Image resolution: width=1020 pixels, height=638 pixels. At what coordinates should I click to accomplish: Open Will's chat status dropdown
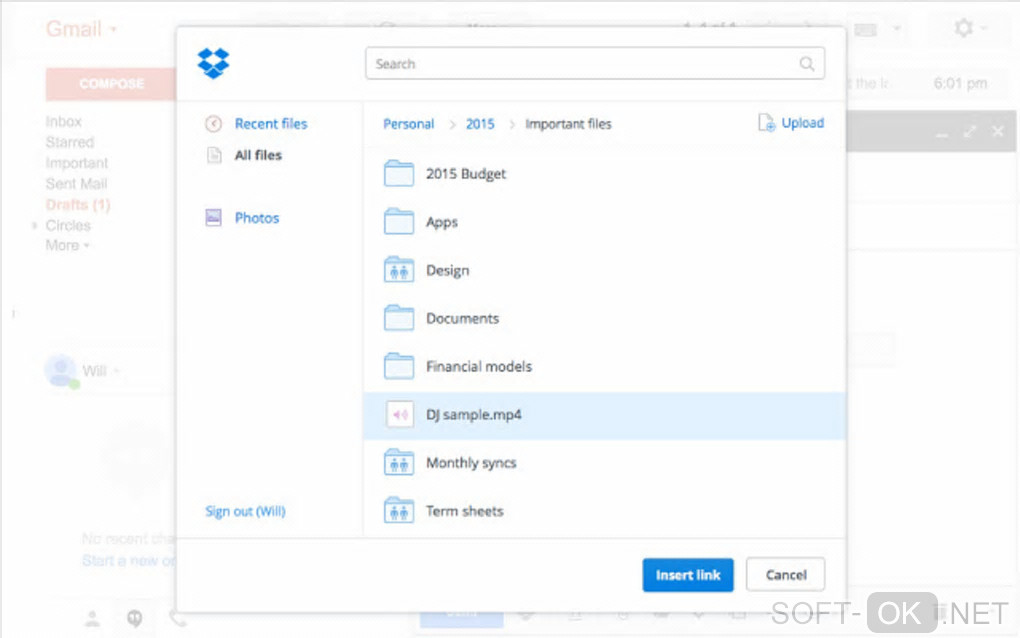click(116, 371)
